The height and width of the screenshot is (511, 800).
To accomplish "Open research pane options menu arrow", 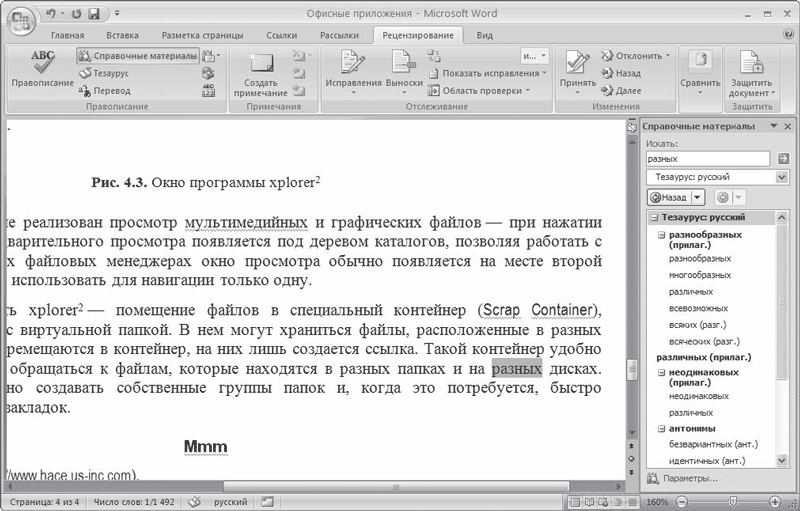I will (774, 126).
